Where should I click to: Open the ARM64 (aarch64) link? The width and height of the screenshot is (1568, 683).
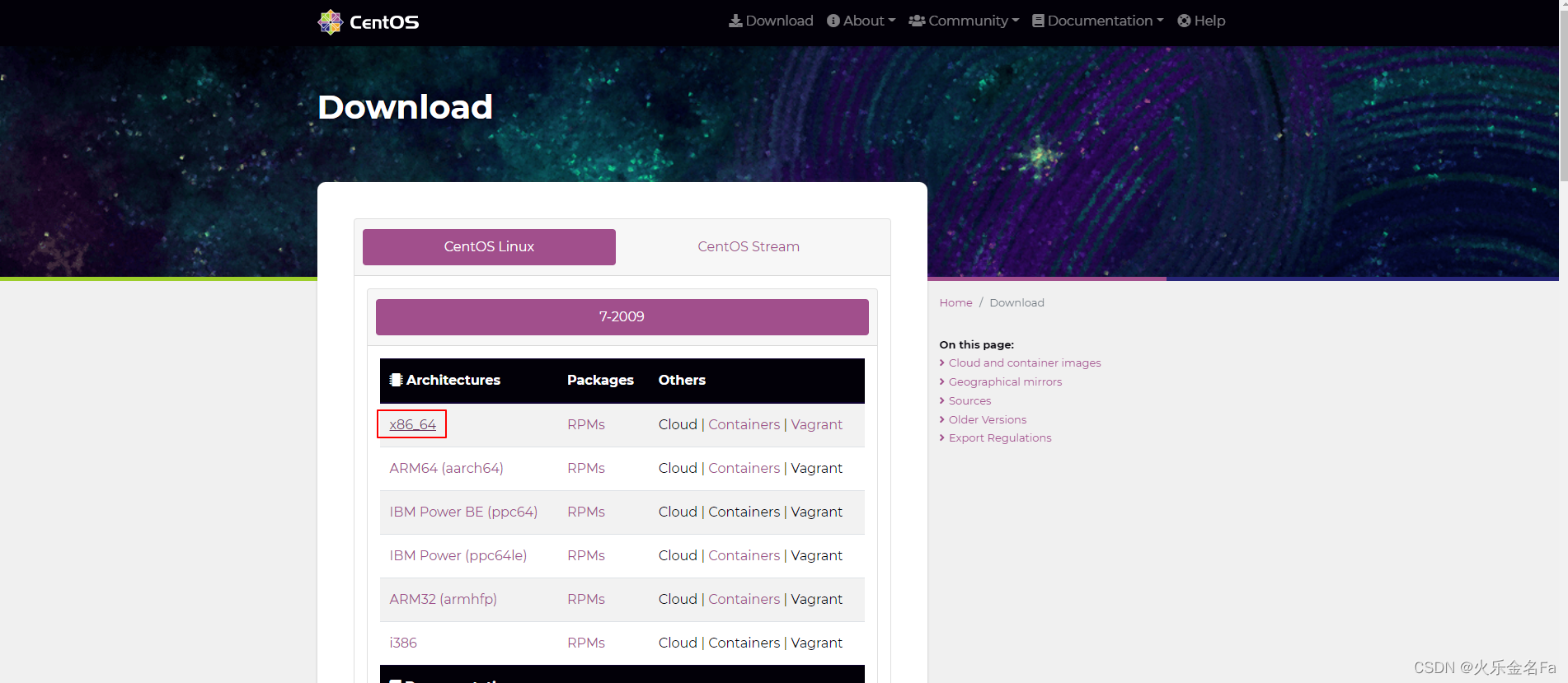[x=446, y=468]
